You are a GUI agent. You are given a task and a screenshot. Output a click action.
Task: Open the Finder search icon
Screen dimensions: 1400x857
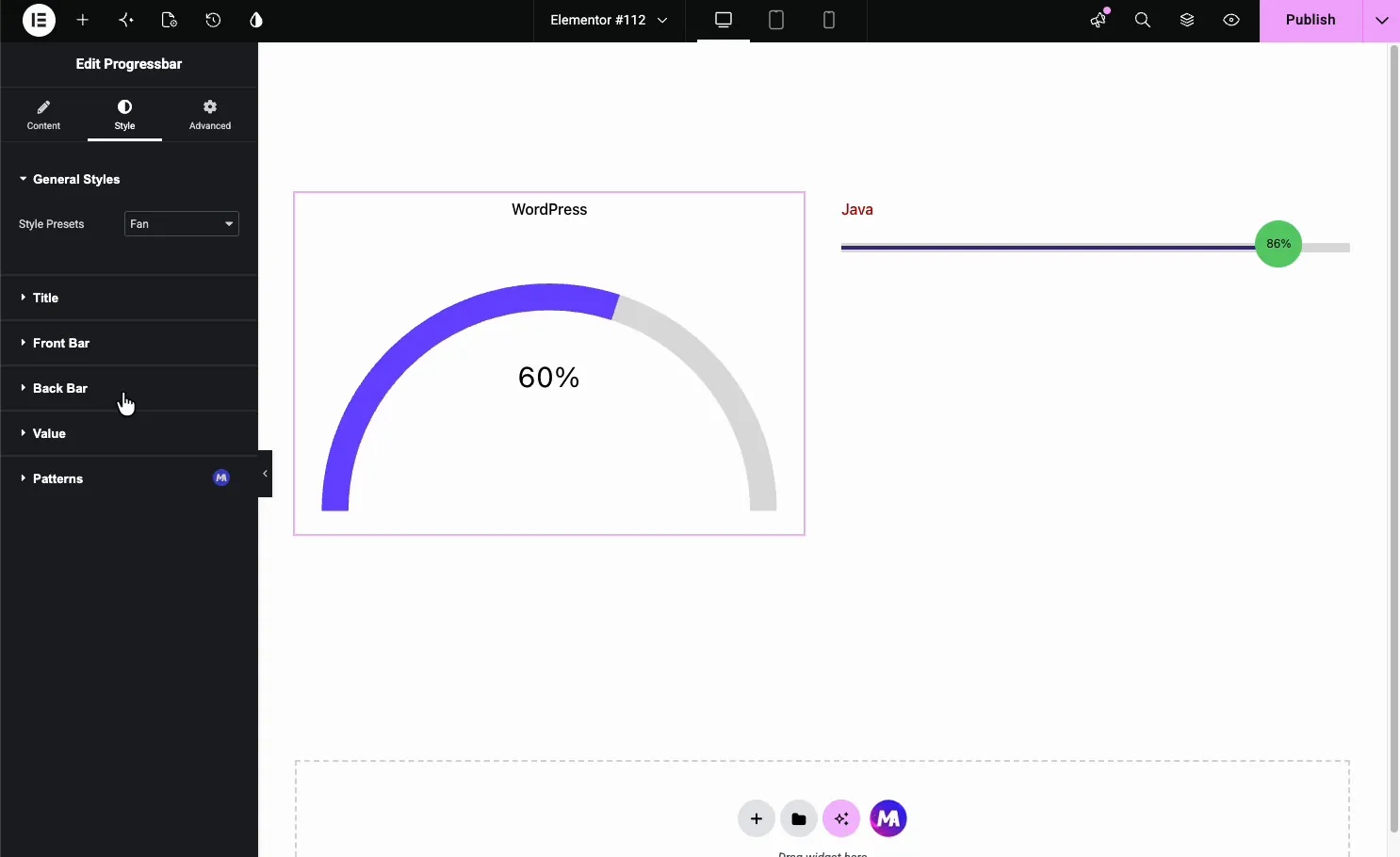pyautogui.click(x=1143, y=20)
